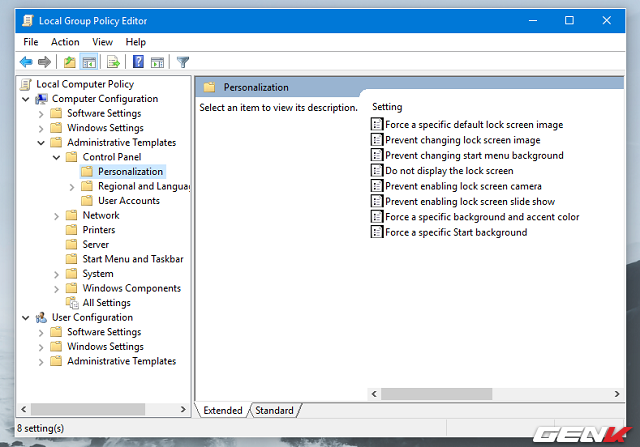This screenshot has height=447, width=640.
Task: Click the Export List toolbar icon
Action: pos(113,62)
